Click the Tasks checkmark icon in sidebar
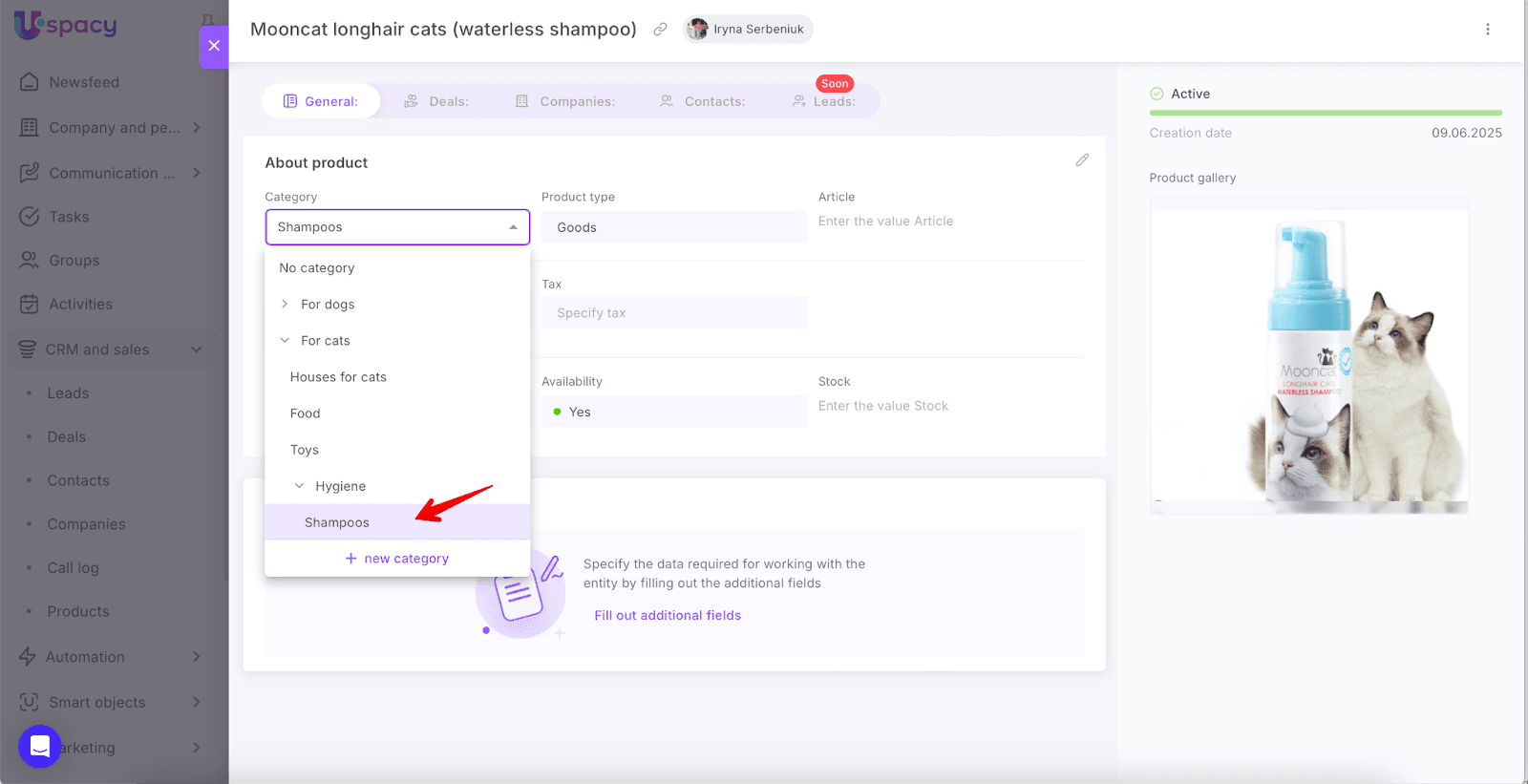Screen dimensions: 1528x784 point(30,217)
